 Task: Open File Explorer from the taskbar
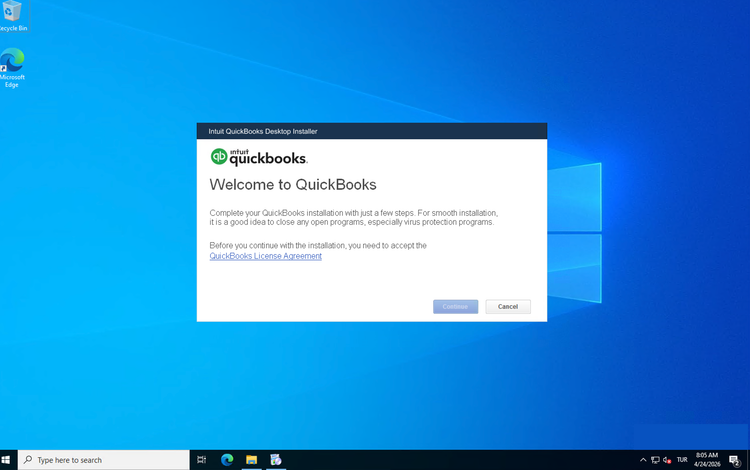252,460
